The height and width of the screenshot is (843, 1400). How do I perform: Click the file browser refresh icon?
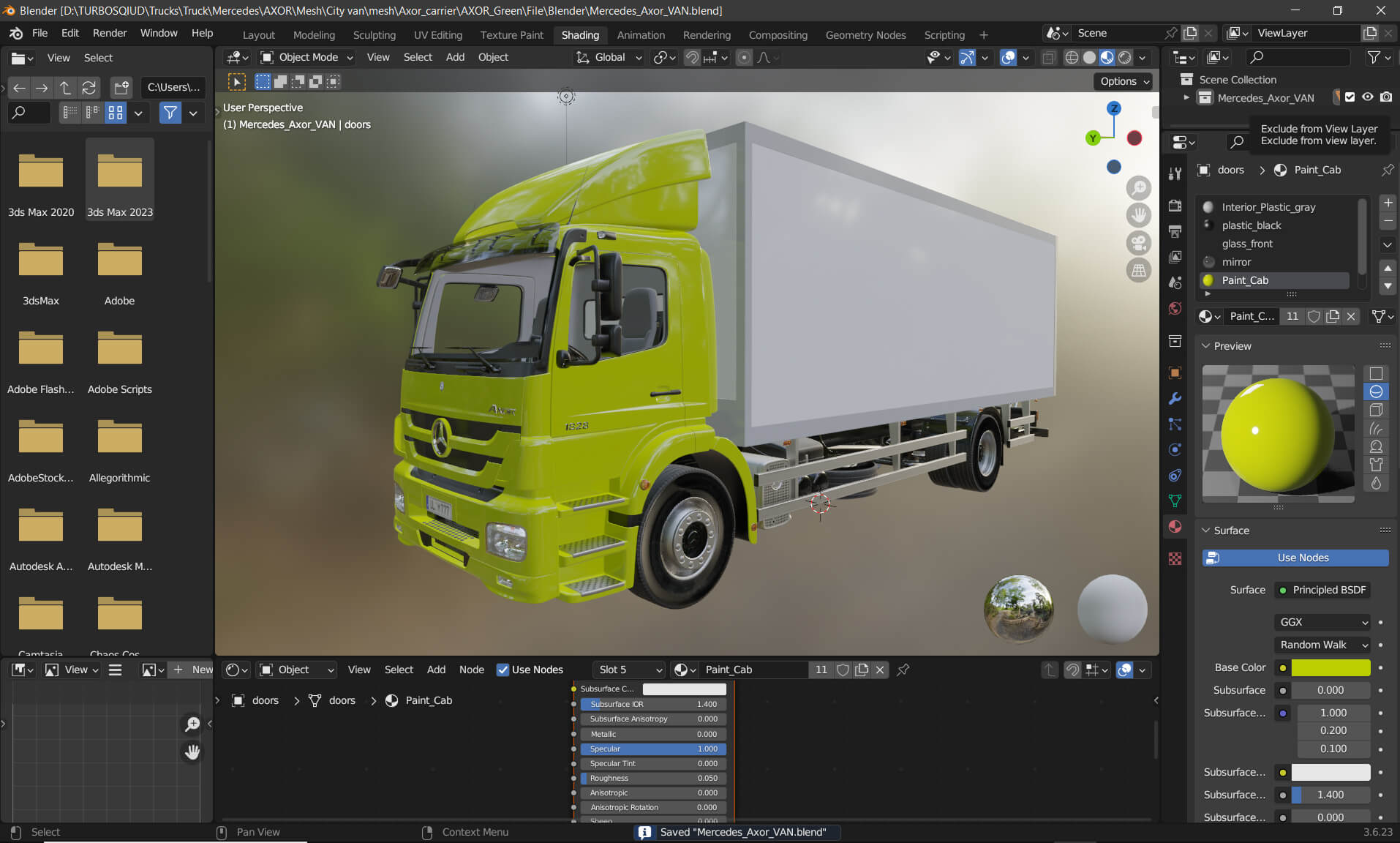pos(89,88)
